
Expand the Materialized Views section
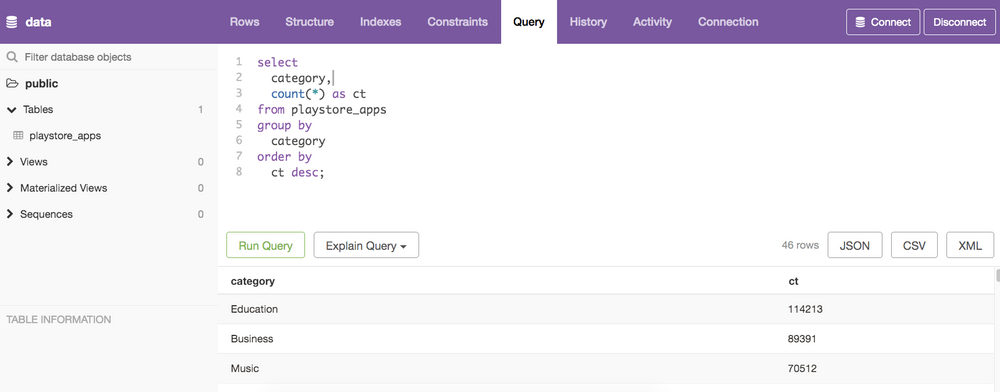click(10, 188)
